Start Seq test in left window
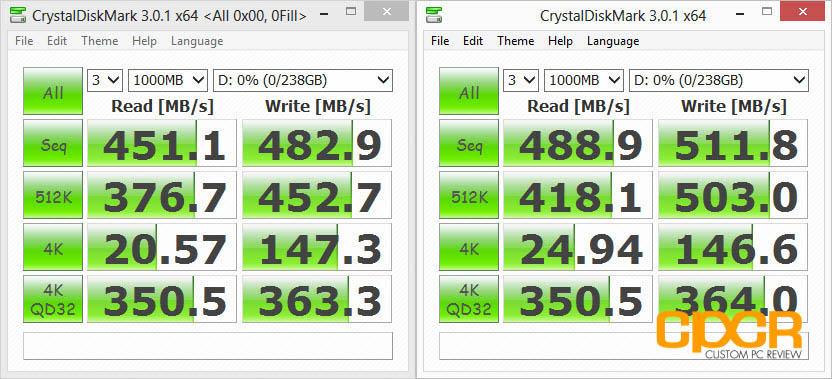The image size is (832, 379). 53,143
